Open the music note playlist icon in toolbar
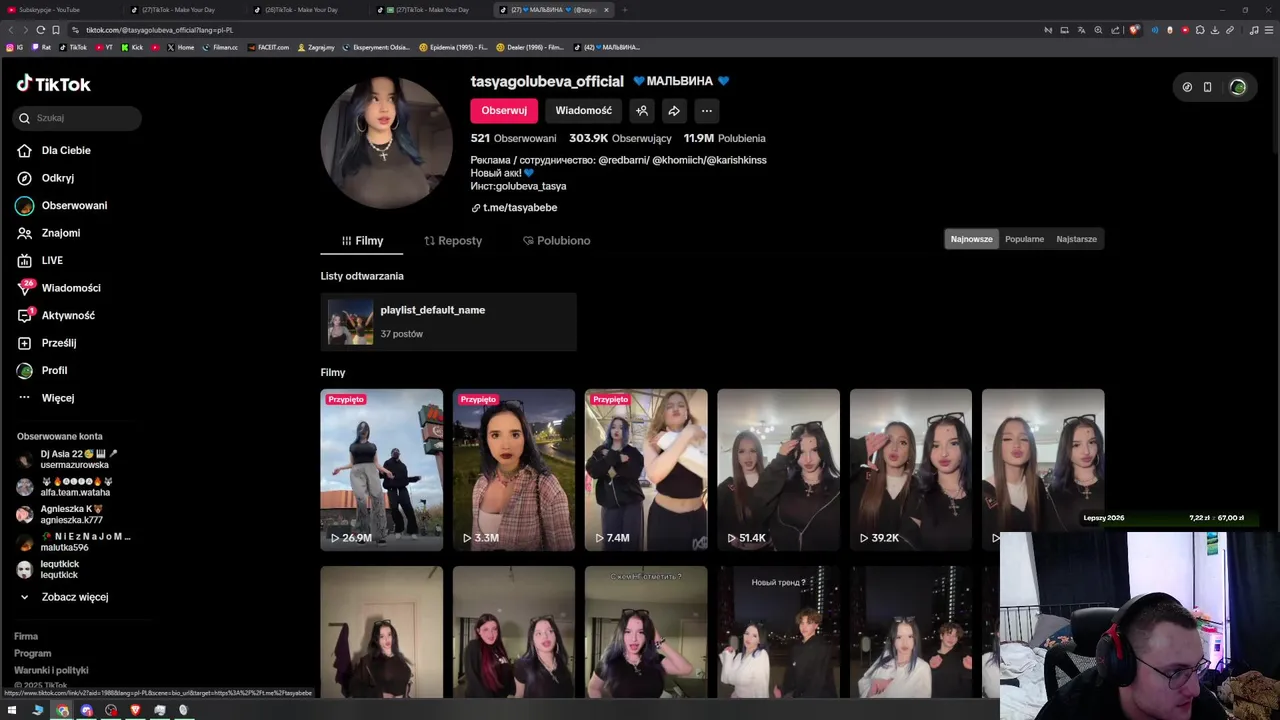 point(1254,30)
